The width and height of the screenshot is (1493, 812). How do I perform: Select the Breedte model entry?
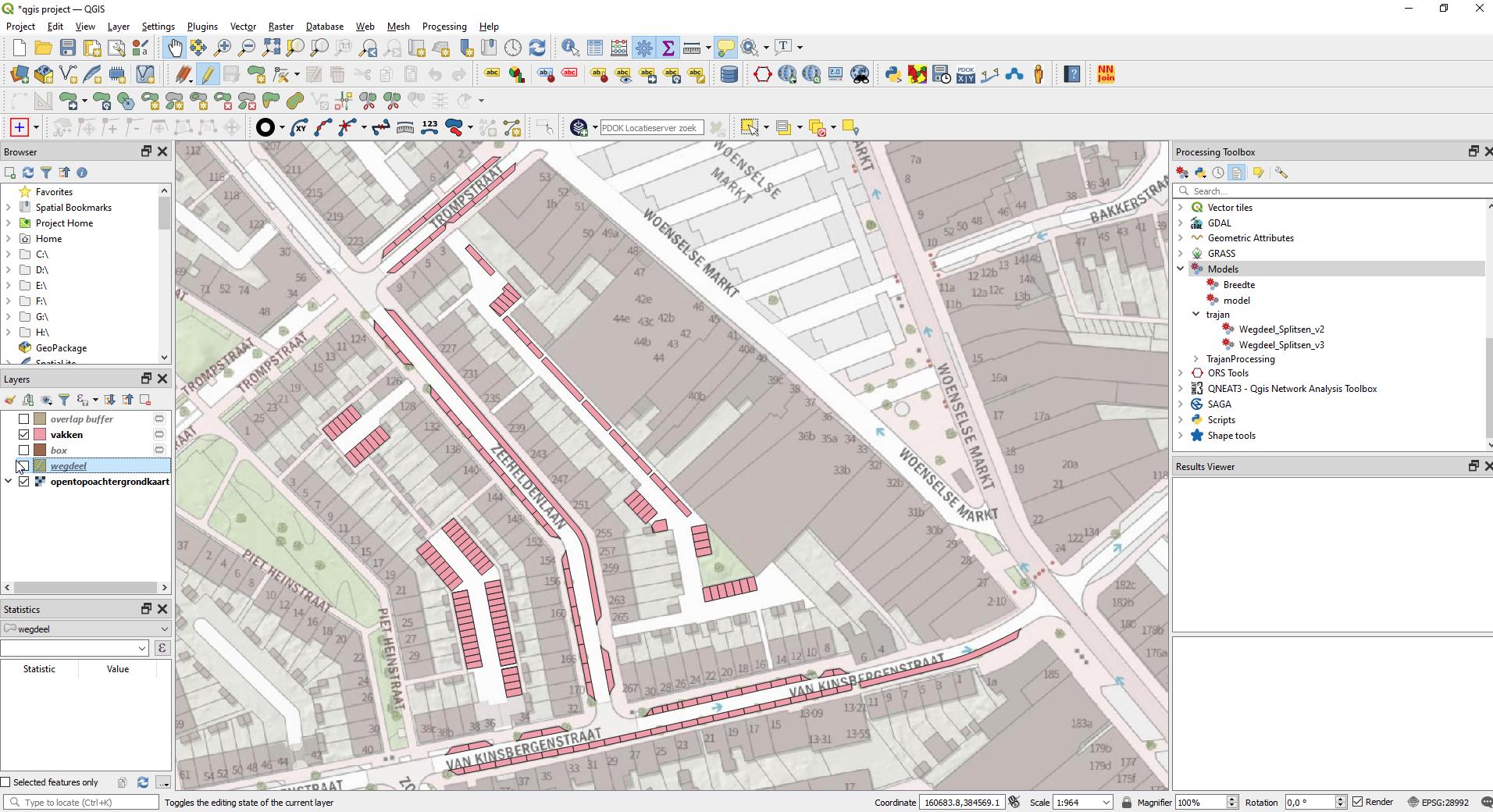point(1238,285)
